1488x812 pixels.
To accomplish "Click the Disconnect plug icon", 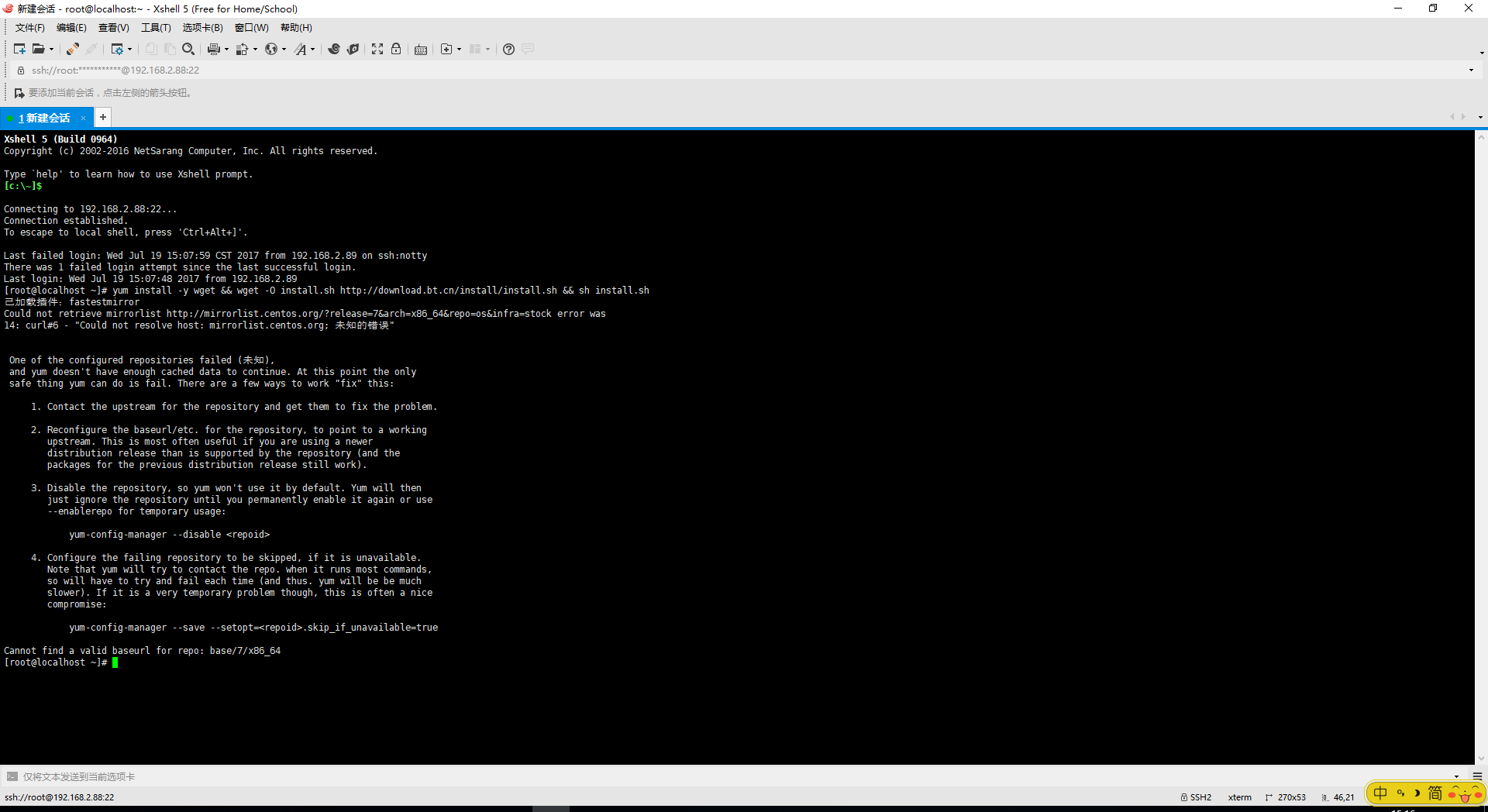I will click(72, 49).
